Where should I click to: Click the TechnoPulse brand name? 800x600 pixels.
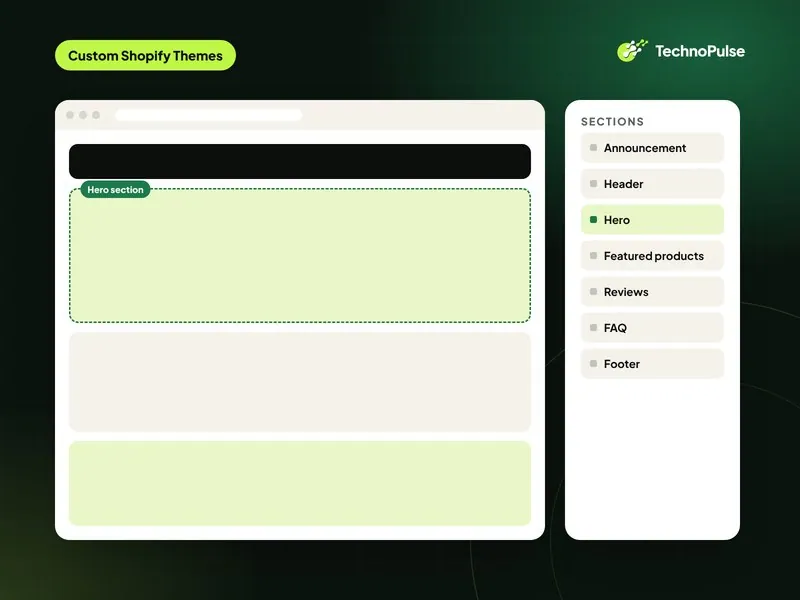[700, 51]
